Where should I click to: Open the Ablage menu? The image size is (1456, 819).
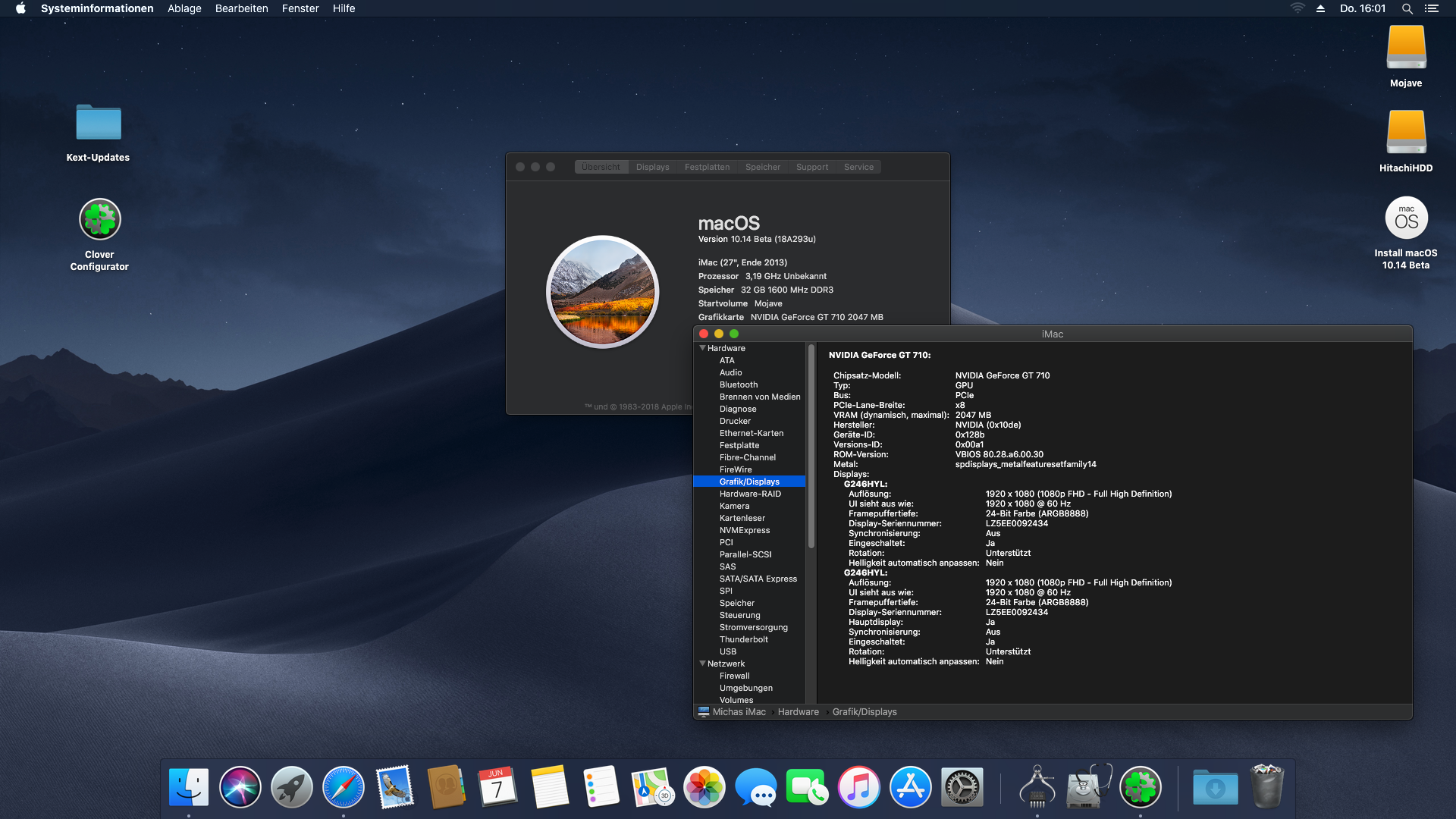(184, 8)
